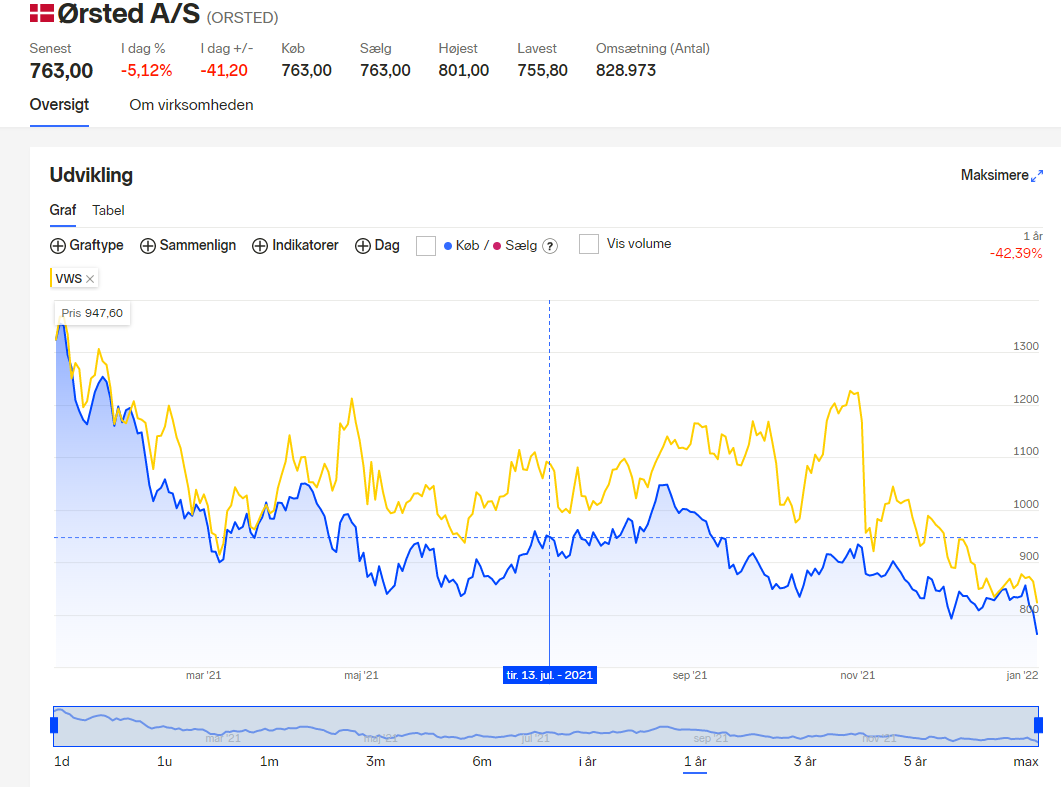Switch to the Tabel tab
This screenshot has height=787, width=1061.
click(x=108, y=210)
